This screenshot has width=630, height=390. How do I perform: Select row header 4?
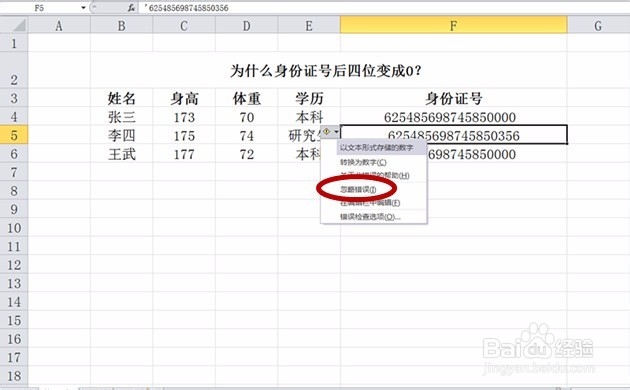(14, 116)
